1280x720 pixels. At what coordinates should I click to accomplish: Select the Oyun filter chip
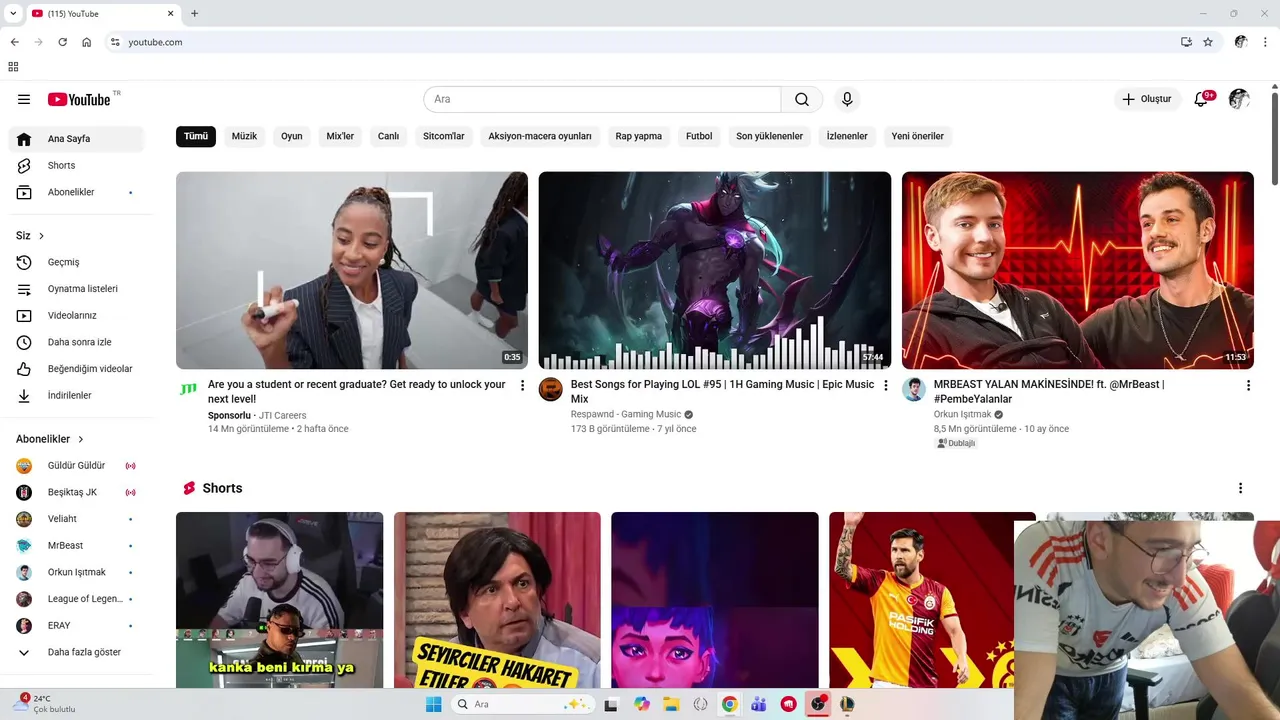(x=292, y=136)
